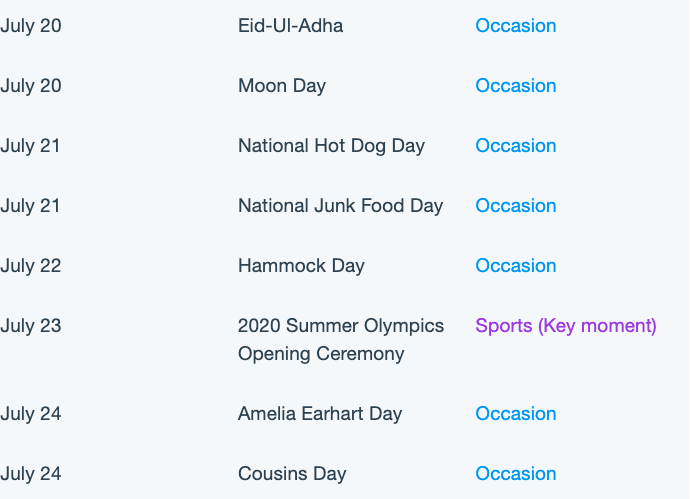Select Amelia Earhart Day event name
Viewport: 690px width, 499px height.
[320, 415]
